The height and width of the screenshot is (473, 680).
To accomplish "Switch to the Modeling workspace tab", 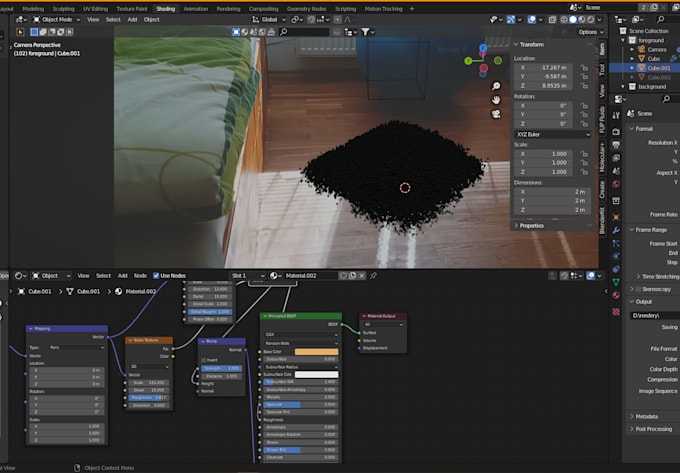I will pyautogui.click(x=33, y=9).
